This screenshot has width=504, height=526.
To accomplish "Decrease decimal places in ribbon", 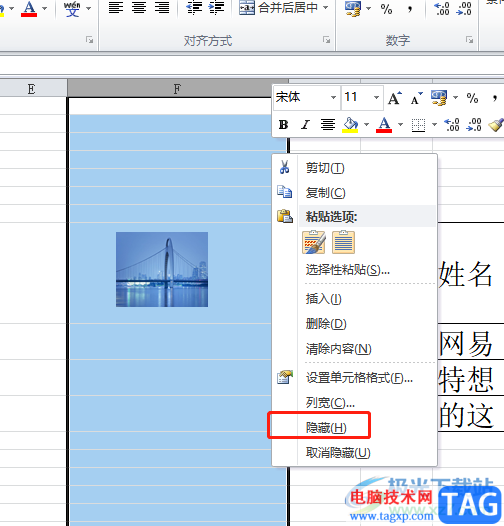I will pos(464,9).
